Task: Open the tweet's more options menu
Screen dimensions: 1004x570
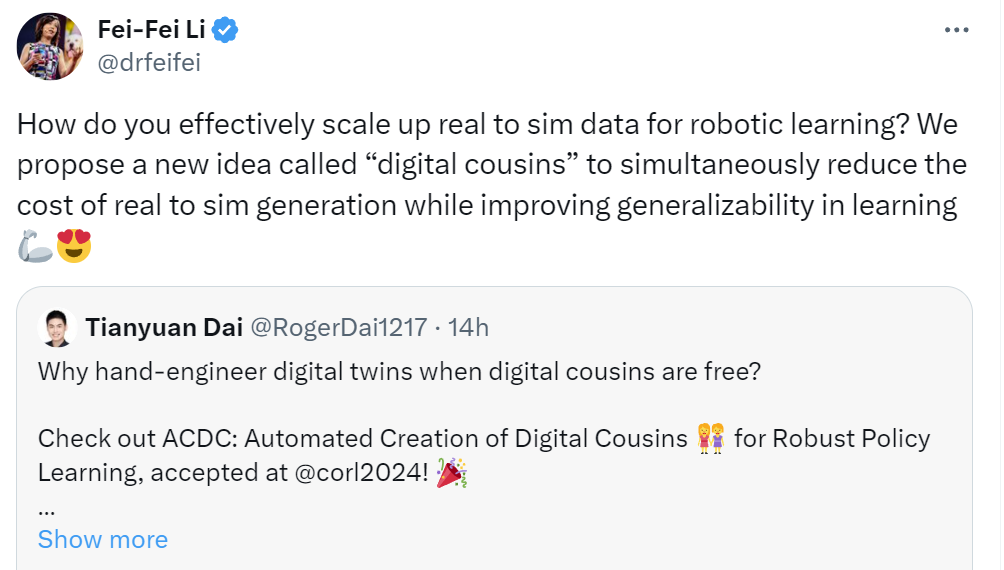Action: tap(957, 31)
